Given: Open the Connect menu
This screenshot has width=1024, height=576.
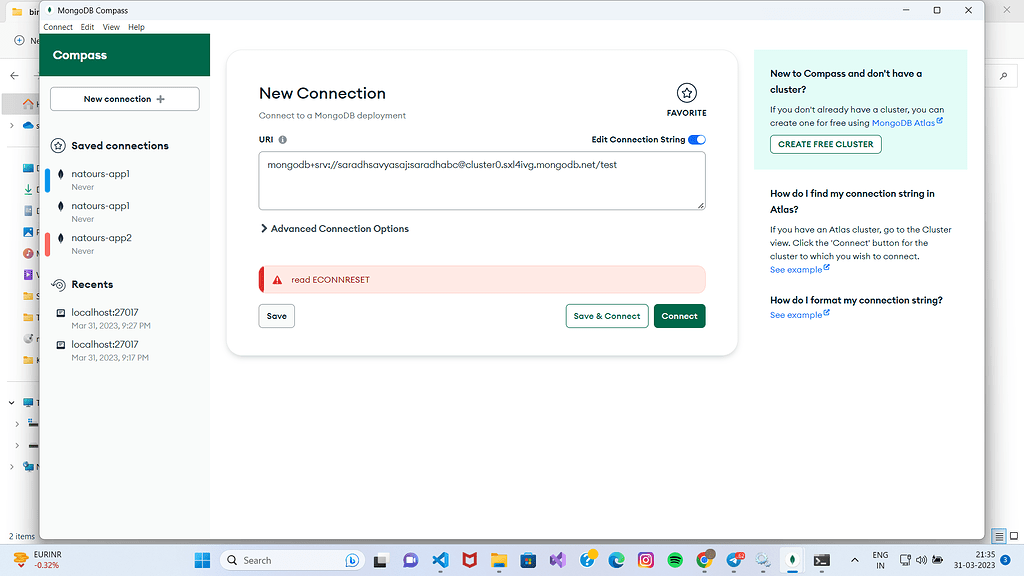Looking at the screenshot, I should tap(58, 27).
